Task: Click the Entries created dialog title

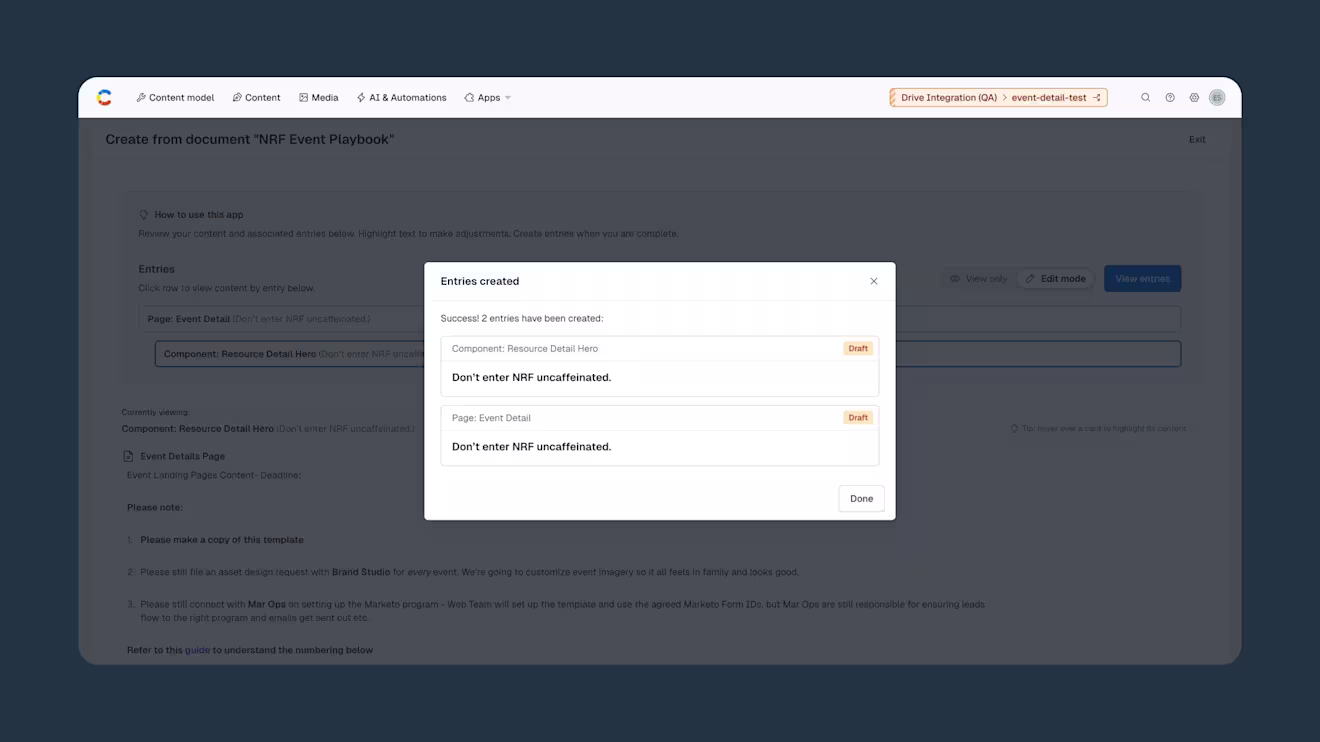Action: 480,281
